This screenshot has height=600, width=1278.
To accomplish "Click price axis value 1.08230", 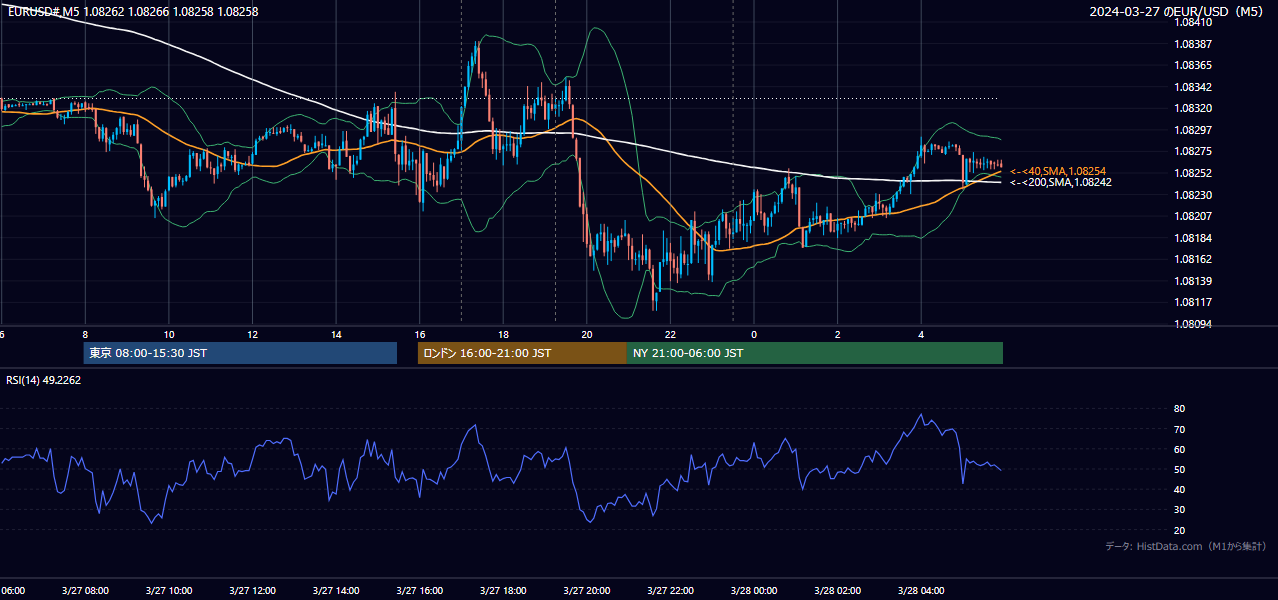I will click(1193, 195).
